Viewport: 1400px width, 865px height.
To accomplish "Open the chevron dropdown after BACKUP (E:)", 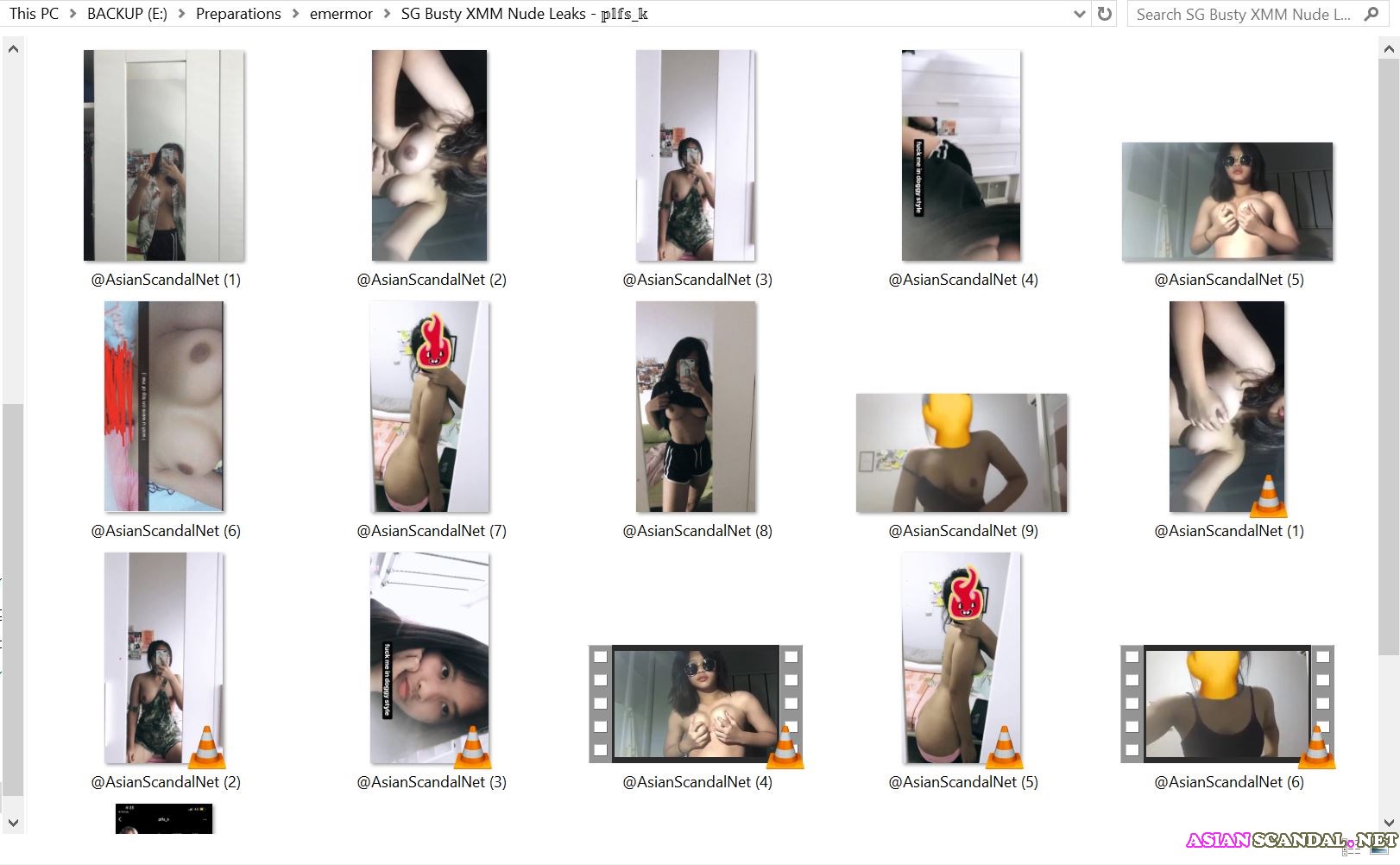I will coord(180,14).
